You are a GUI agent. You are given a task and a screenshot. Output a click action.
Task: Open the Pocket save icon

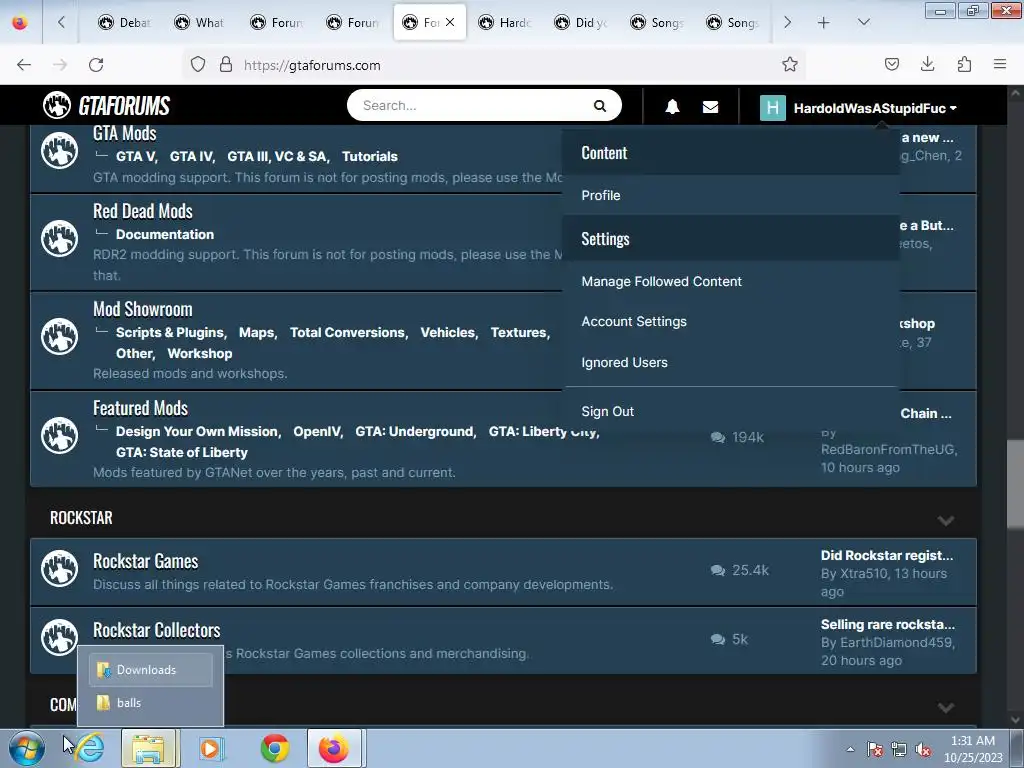(891, 64)
